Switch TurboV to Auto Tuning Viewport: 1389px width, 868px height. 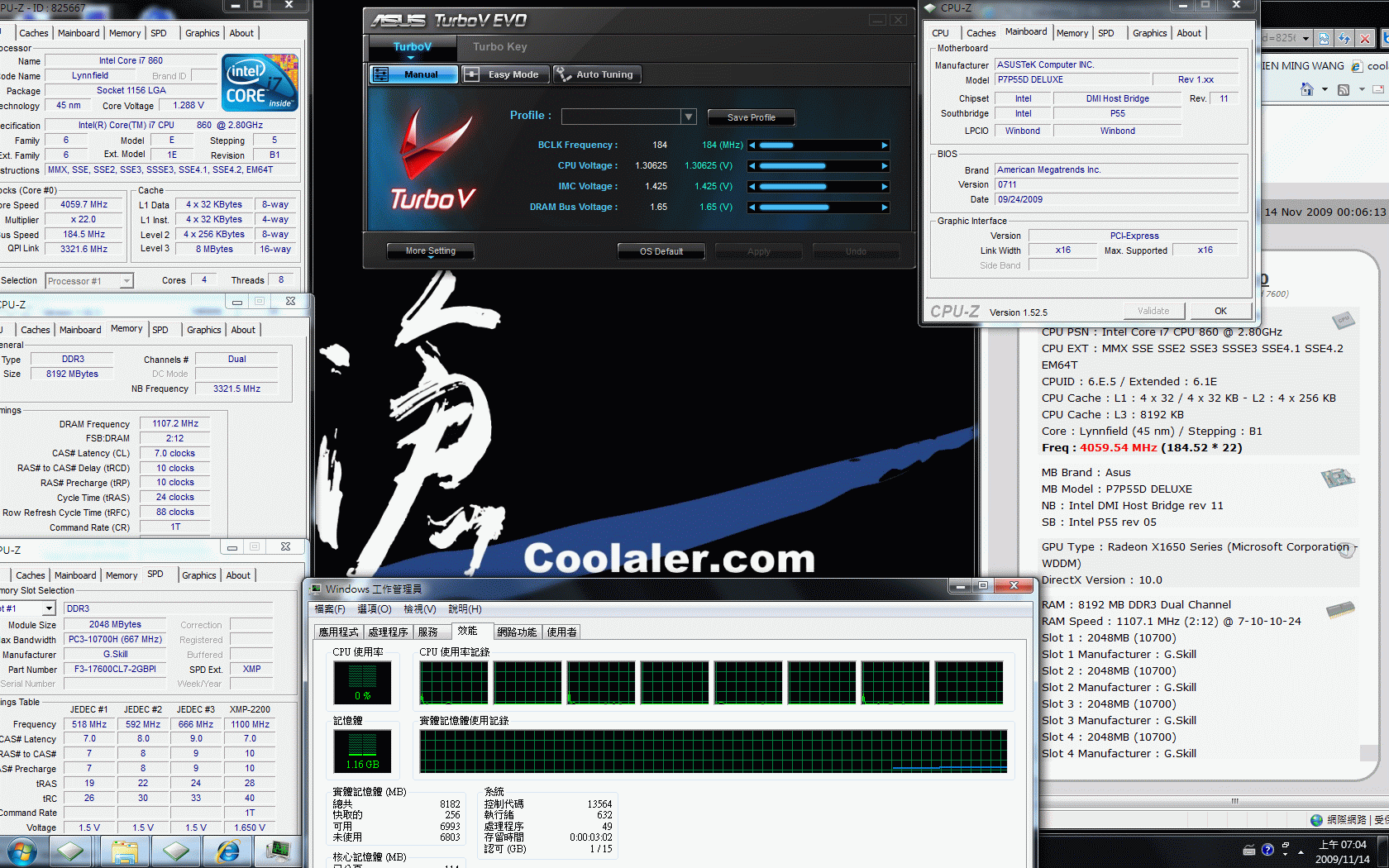point(596,74)
